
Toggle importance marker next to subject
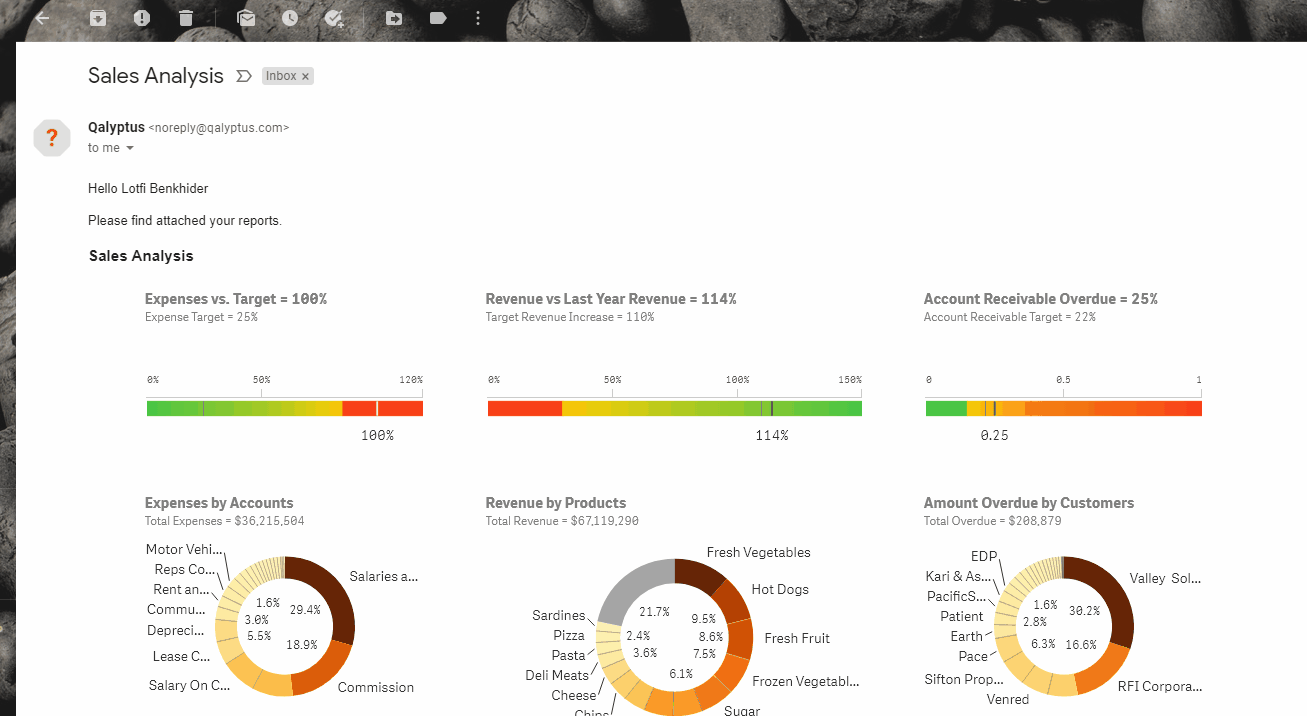click(x=243, y=76)
